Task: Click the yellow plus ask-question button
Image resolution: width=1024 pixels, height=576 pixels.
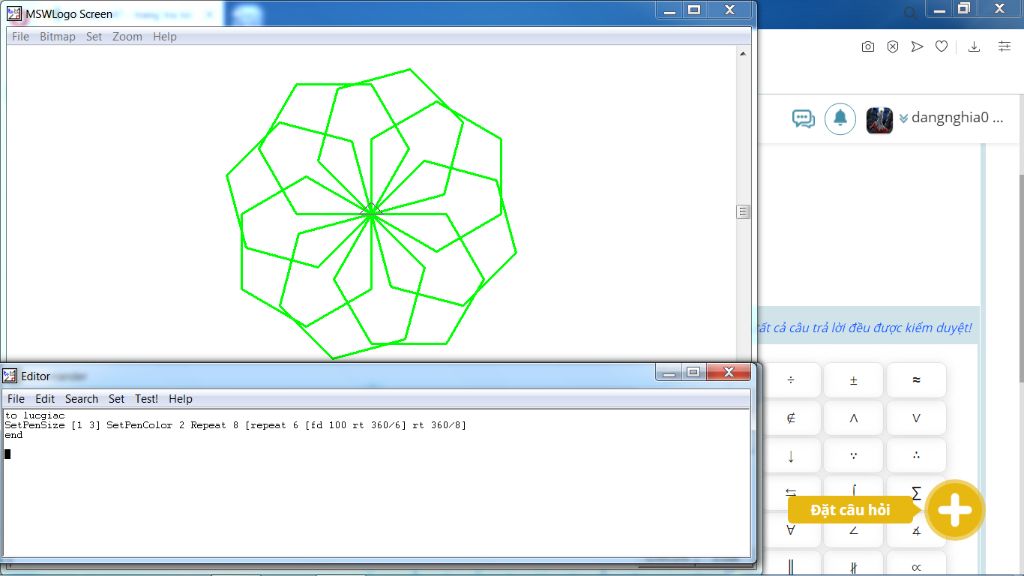Action: (x=955, y=510)
